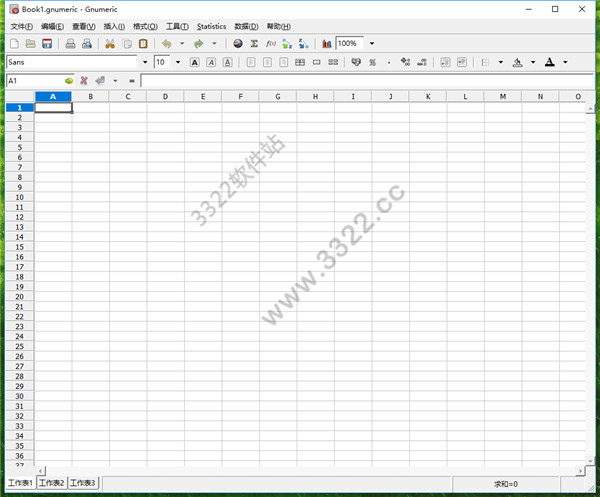Expand the Redo history dropdown arrow
Screen dimensions: 600x497
(214, 44)
